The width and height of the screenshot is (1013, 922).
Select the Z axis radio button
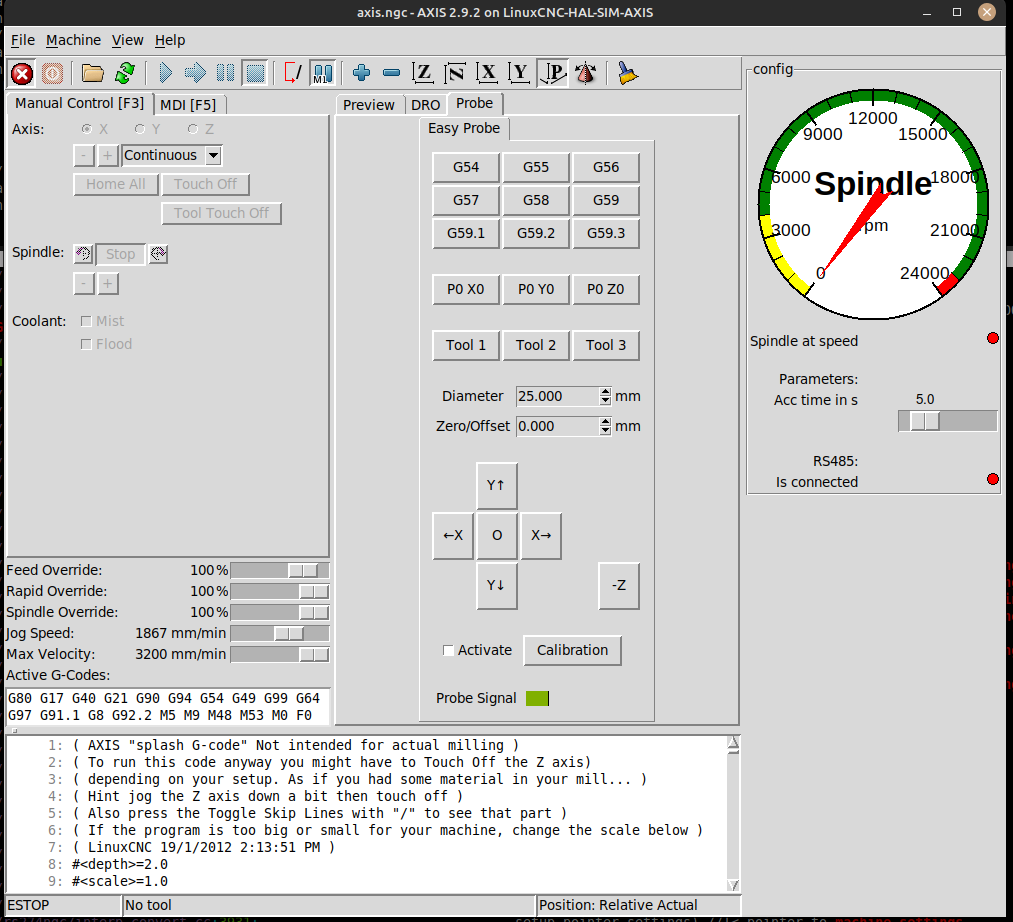[x=193, y=129]
